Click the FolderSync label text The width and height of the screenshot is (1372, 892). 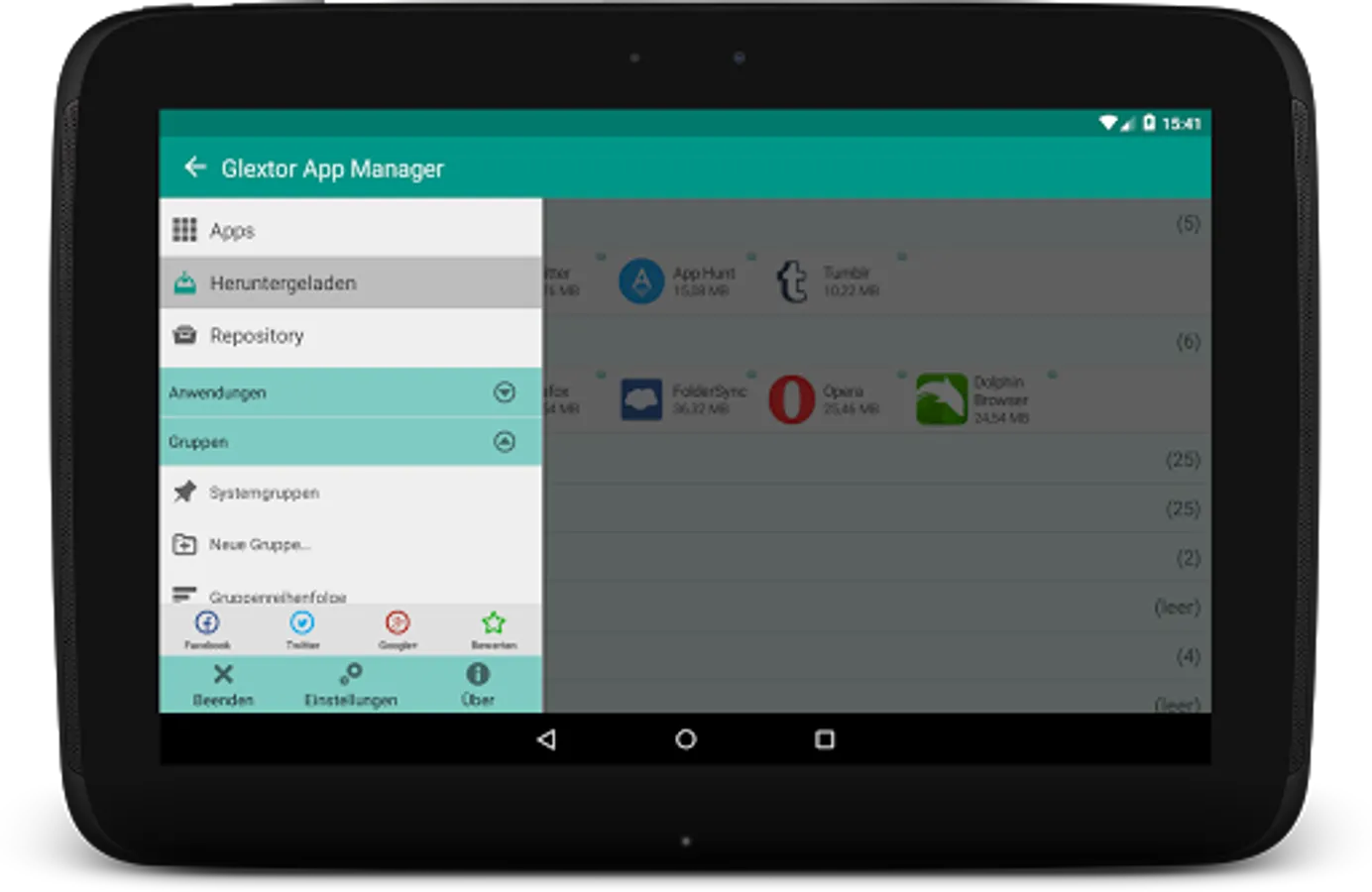[x=709, y=390]
